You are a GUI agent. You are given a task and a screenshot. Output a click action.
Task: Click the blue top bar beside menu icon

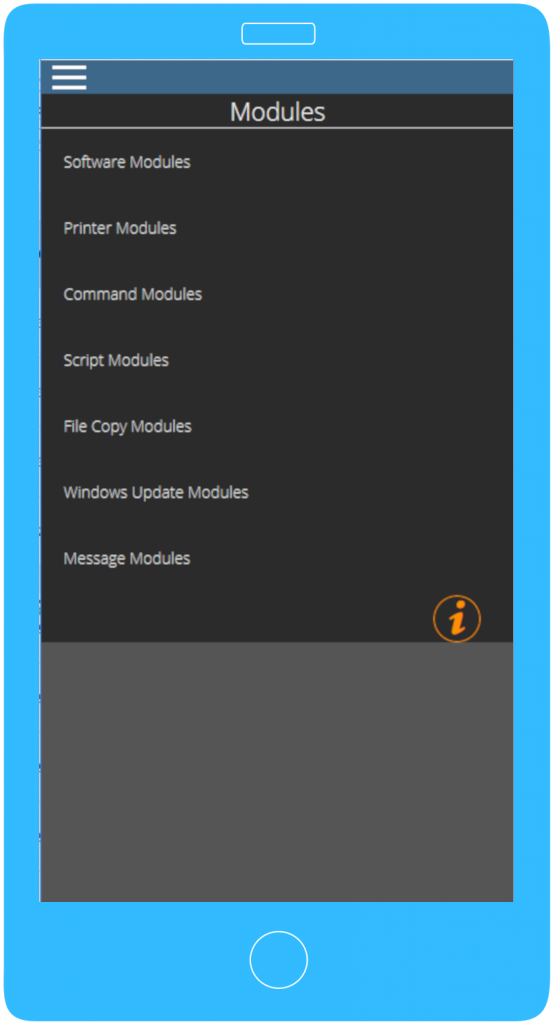(300, 77)
